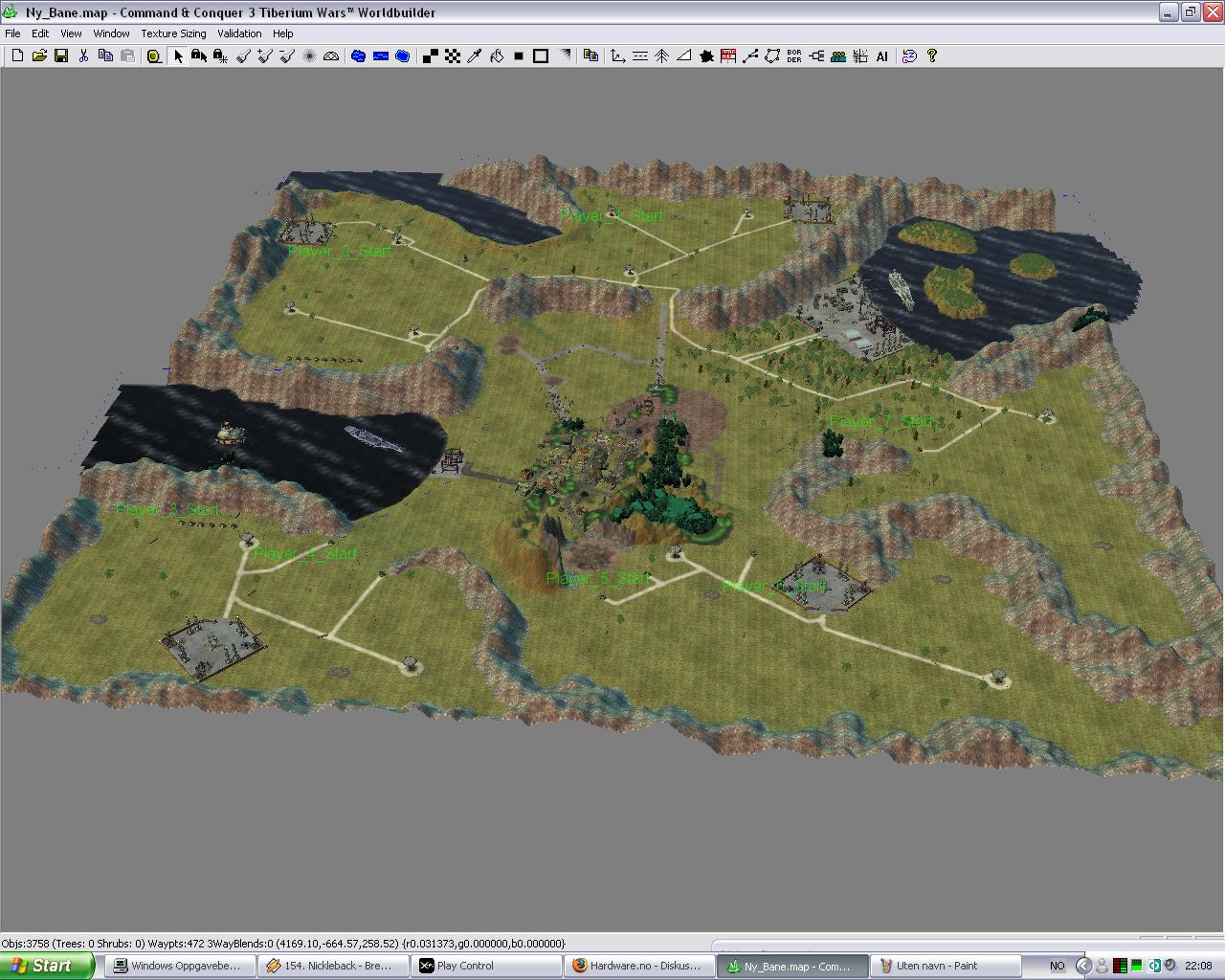This screenshot has height=980, width=1225.
Task: Select the polygon area trigger tool
Action: (x=772, y=56)
